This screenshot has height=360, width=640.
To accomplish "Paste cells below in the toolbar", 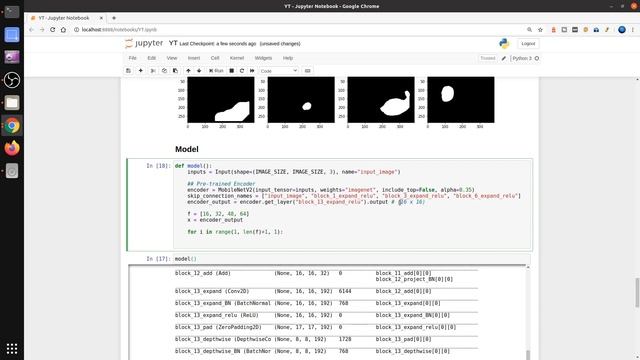I will coord(175,71).
